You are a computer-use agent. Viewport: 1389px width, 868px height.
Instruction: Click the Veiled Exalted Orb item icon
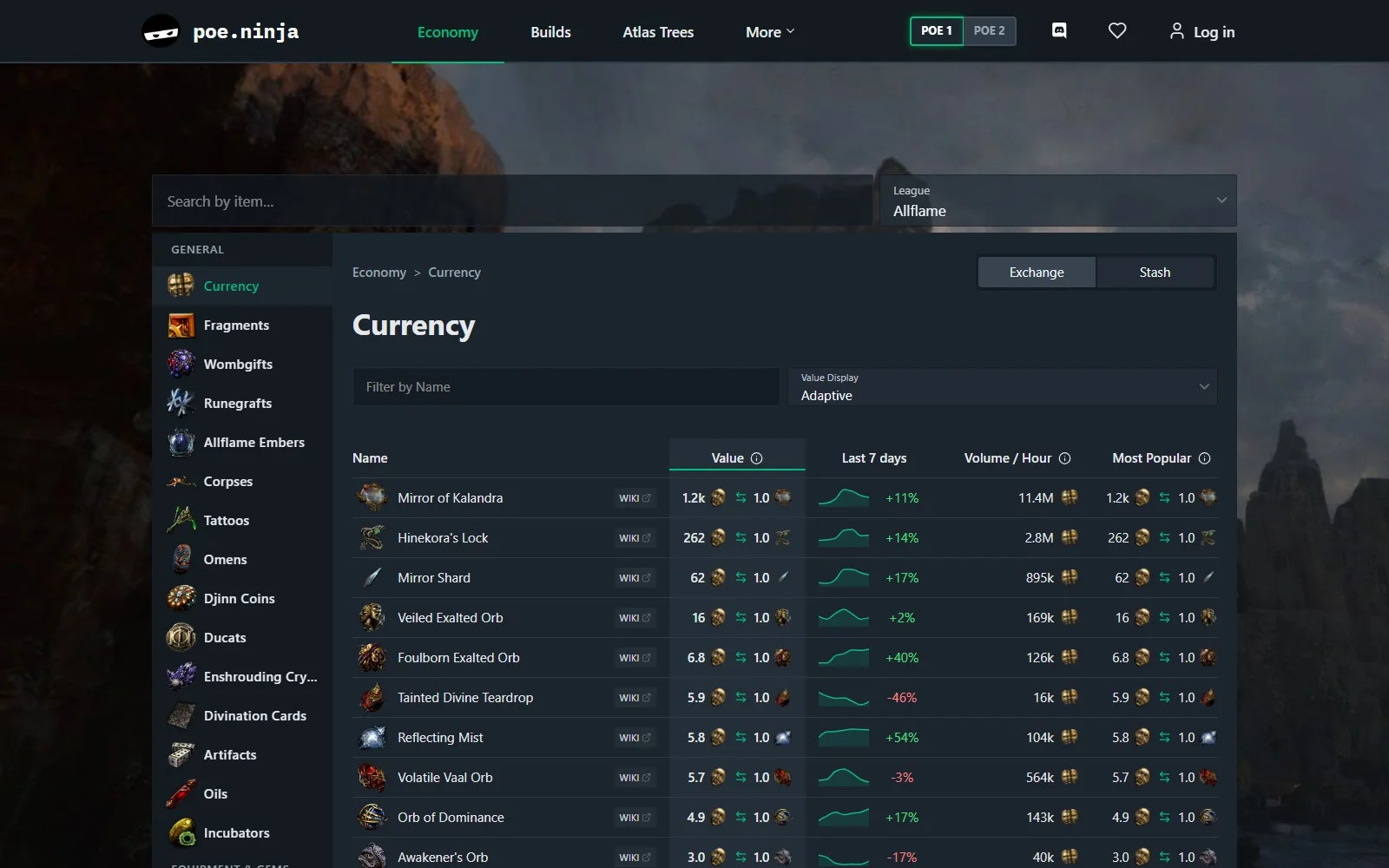372,617
